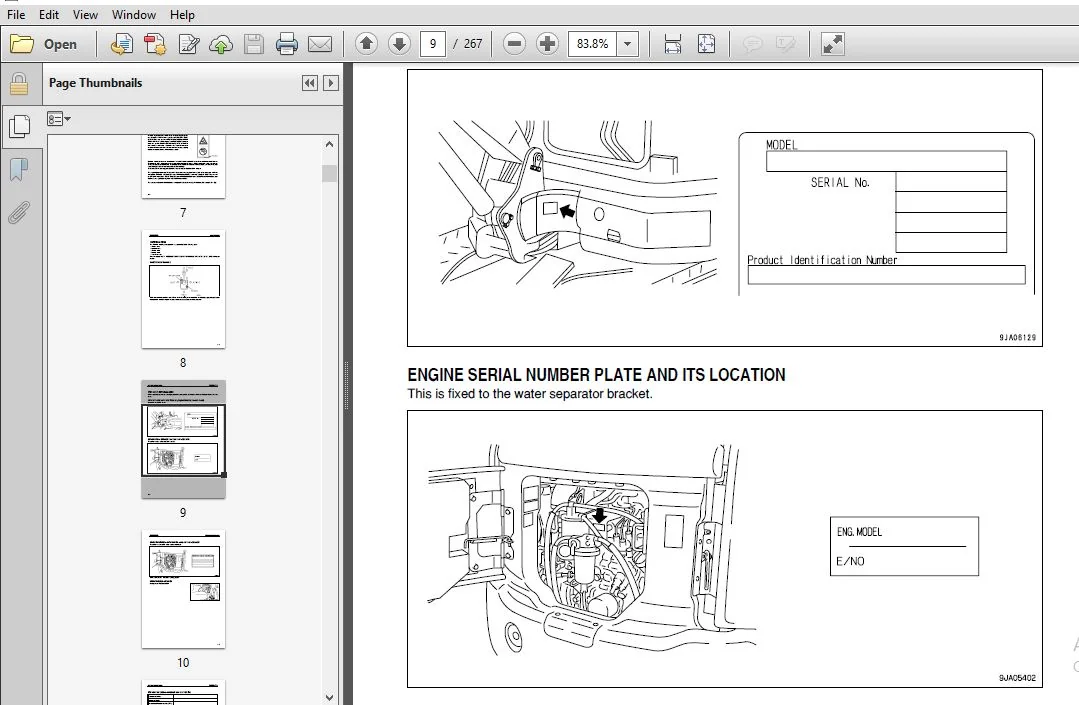Click the thumbnail panel scrollbar handle
Image resolution: width=1079 pixels, height=705 pixels.
[x=329, y=173]
